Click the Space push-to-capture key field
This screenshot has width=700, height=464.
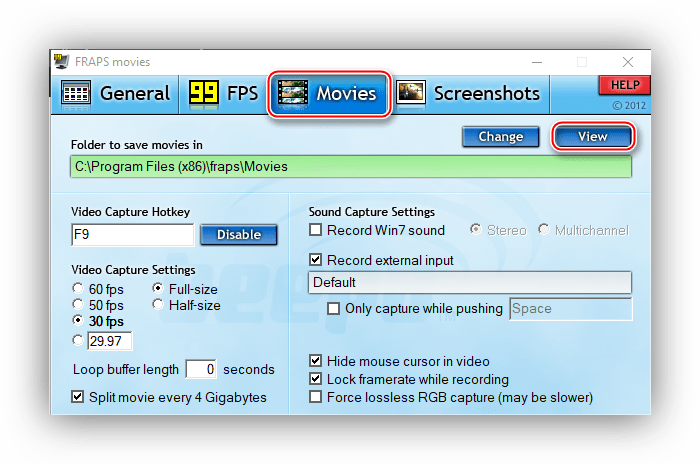pyautogui.click(x=571, y=309)
